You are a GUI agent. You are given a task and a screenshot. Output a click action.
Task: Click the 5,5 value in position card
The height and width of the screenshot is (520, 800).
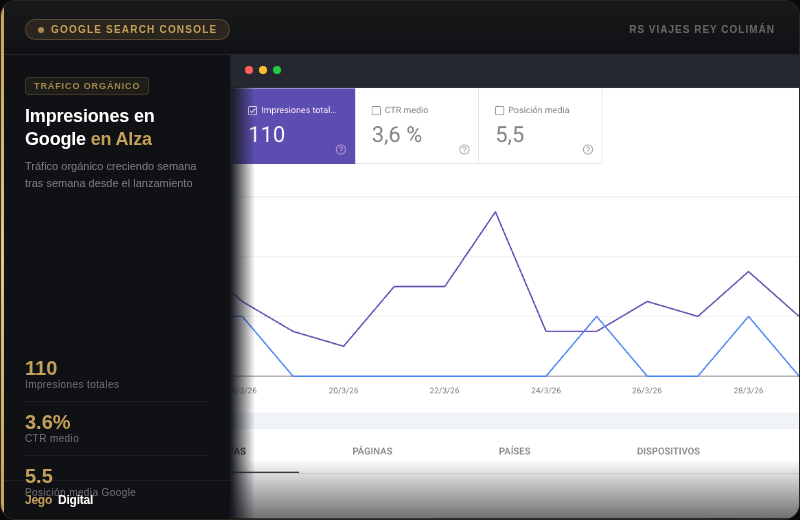510,135
